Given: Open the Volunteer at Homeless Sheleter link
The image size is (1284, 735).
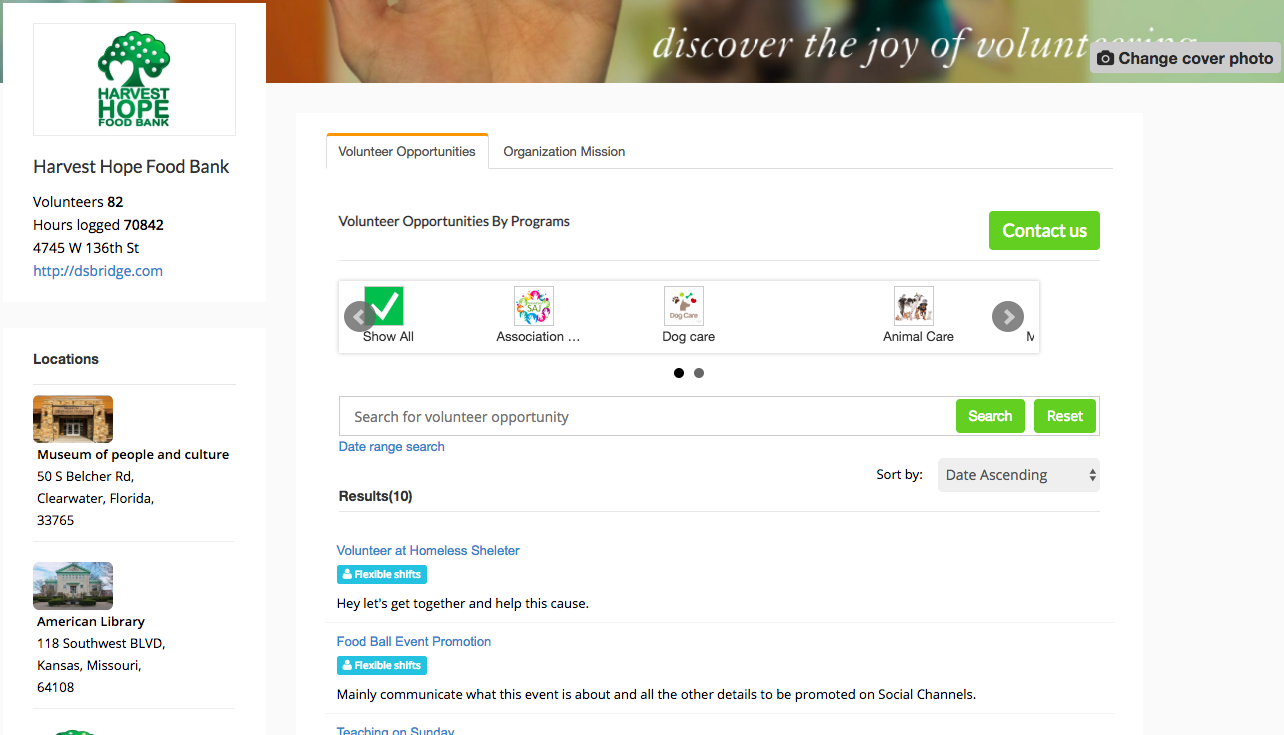Looking at the screenshot, I should click(x=428, y=551).
